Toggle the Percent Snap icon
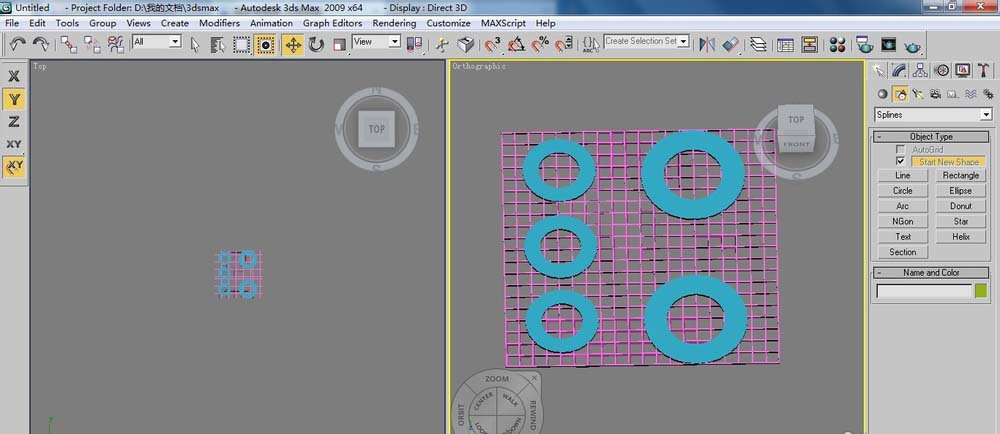Image resolution: width=1000 pixels, height=434 pixels. [540, 44]
